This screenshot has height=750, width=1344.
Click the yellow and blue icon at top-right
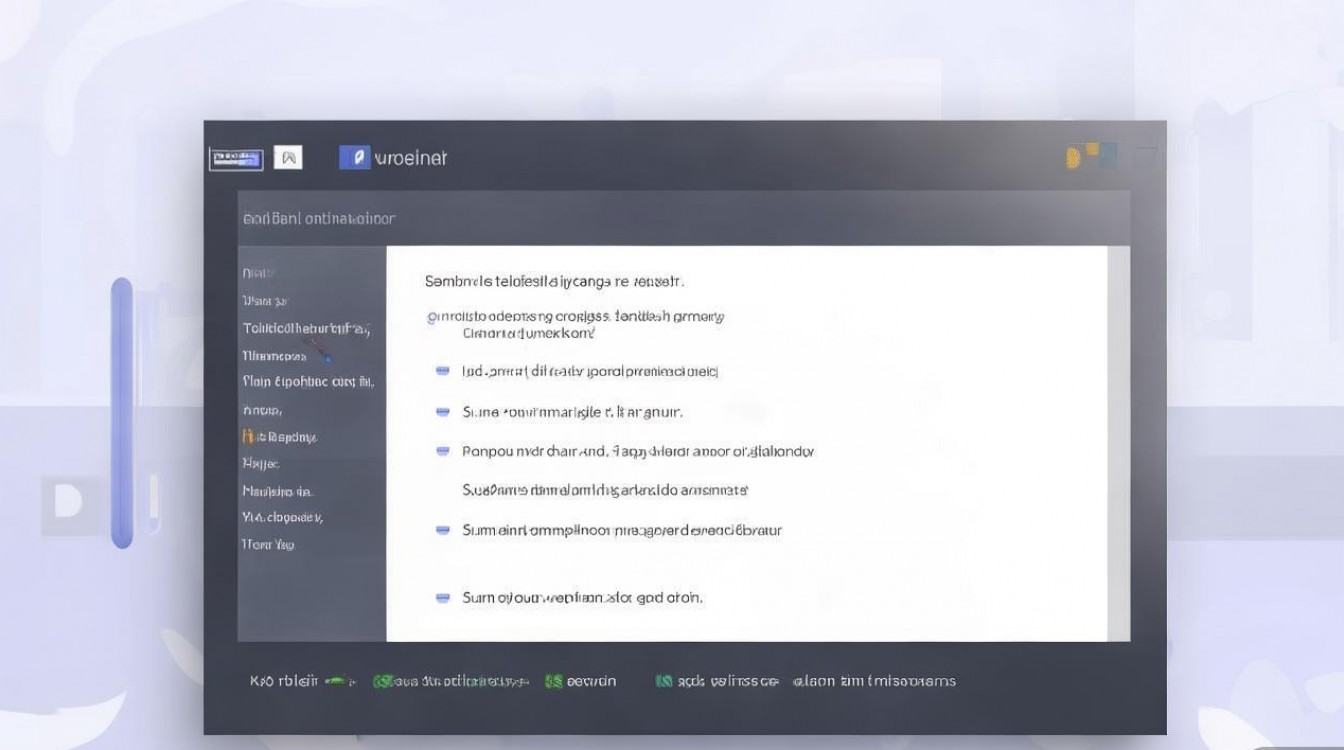[x=1084, y=155]
